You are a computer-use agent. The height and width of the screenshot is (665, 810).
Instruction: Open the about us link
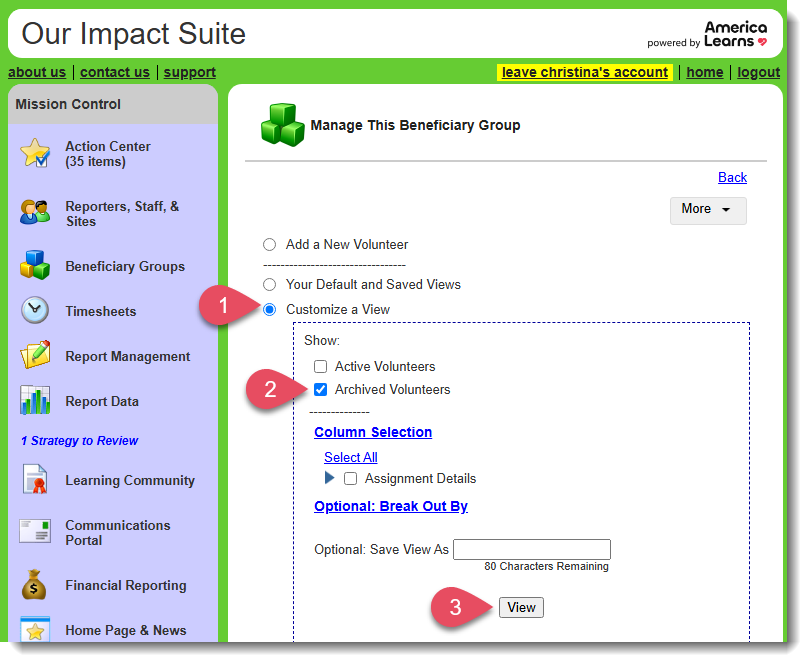(x=37, y=72)
